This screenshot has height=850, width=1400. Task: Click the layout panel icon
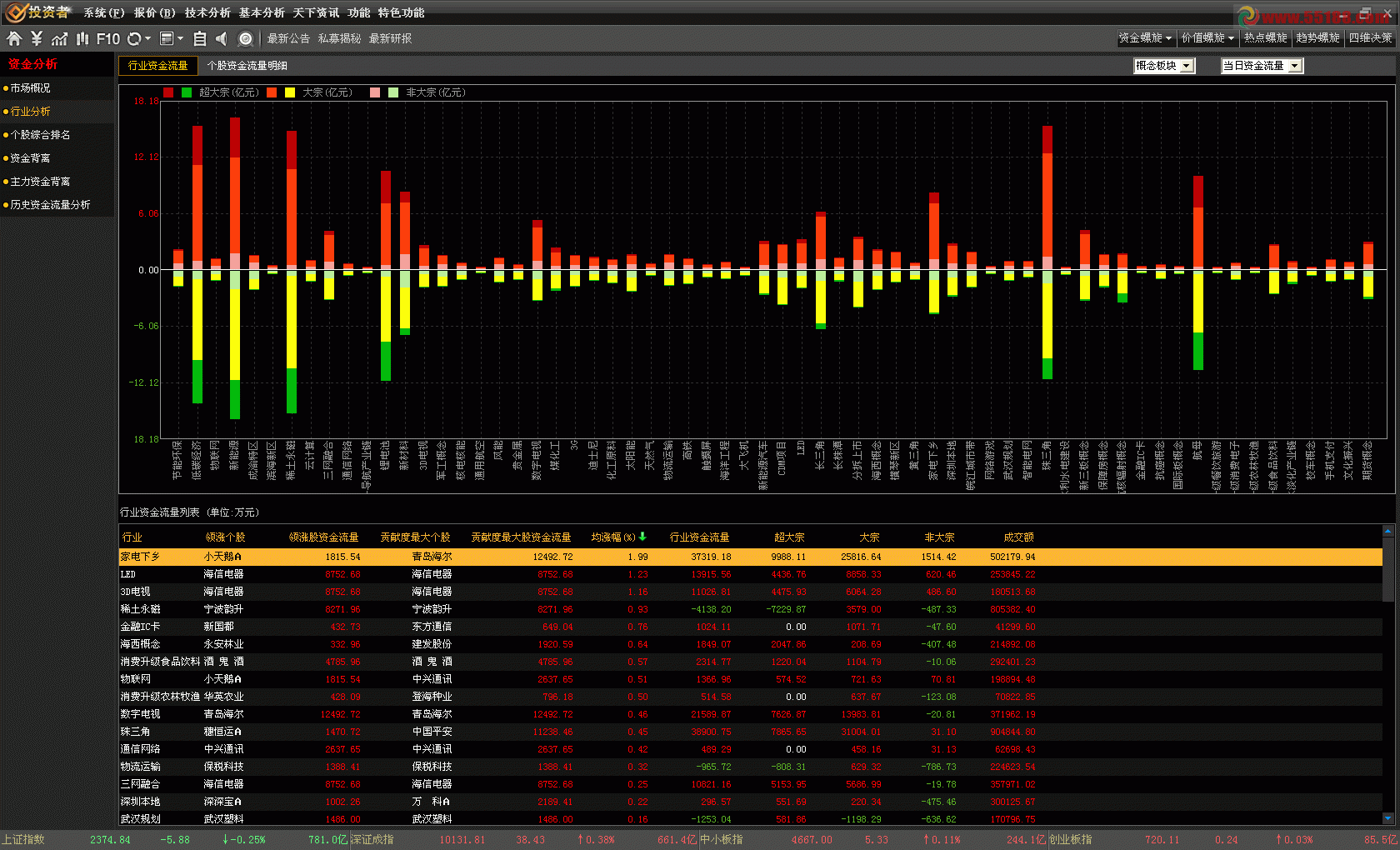pyautogui.click(x=167, y=38)
